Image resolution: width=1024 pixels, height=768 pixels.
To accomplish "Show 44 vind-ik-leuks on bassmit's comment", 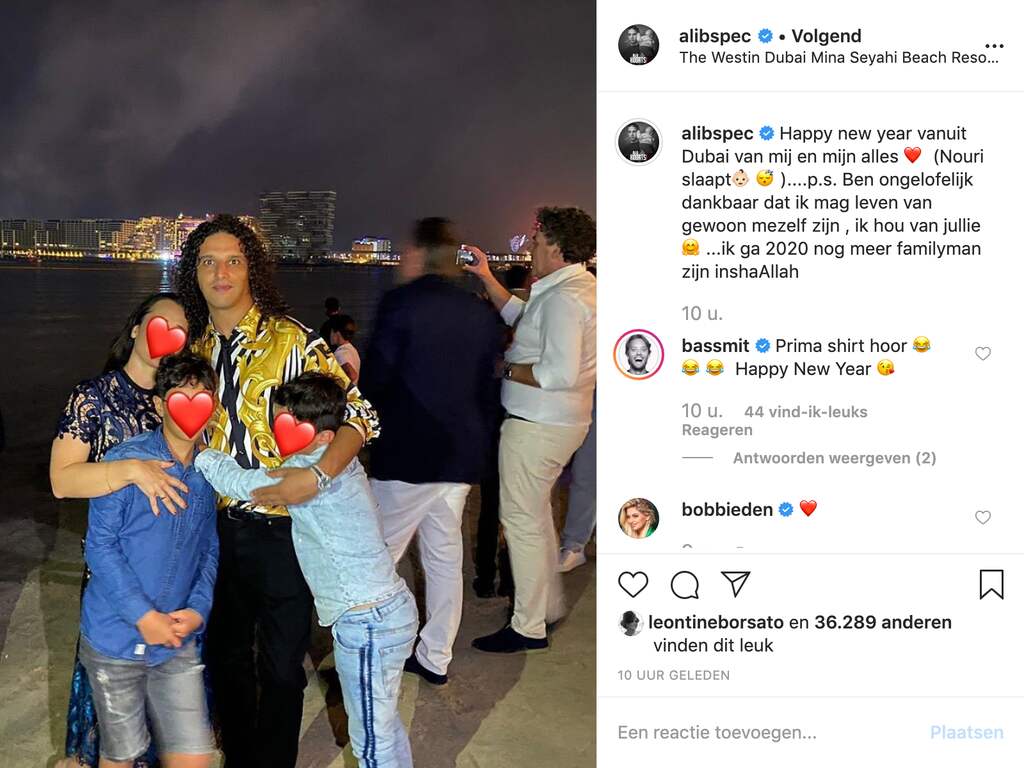I will [x=806, y=411].
